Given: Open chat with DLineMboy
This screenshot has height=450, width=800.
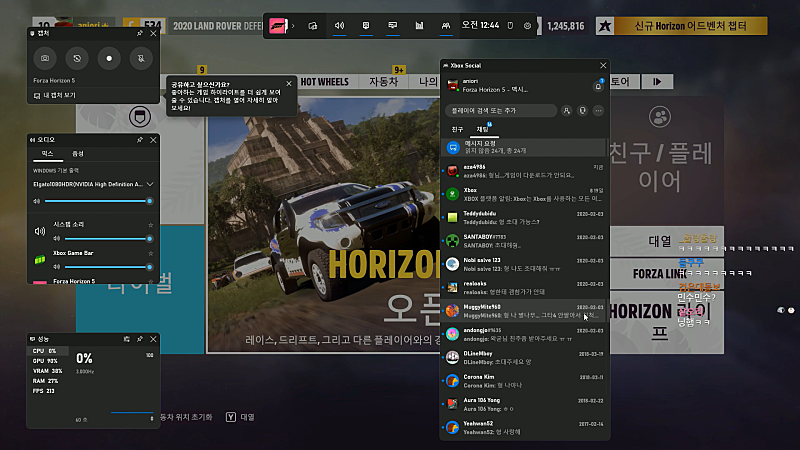Looking at the screenshot, I should (524, 358).
